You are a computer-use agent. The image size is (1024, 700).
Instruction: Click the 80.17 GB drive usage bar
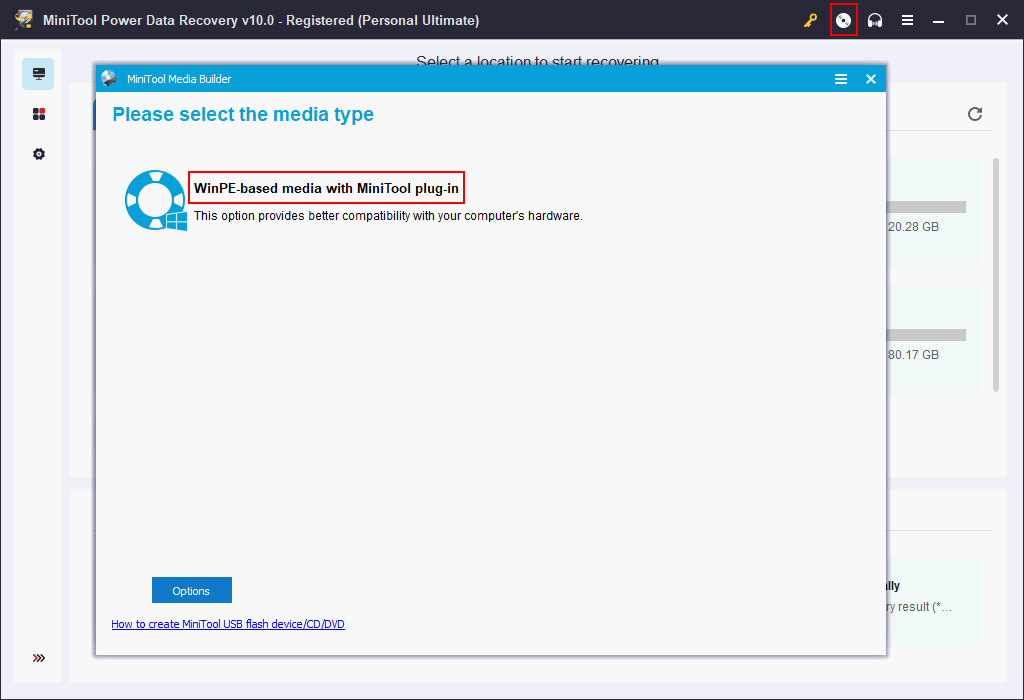pos(926,335)
